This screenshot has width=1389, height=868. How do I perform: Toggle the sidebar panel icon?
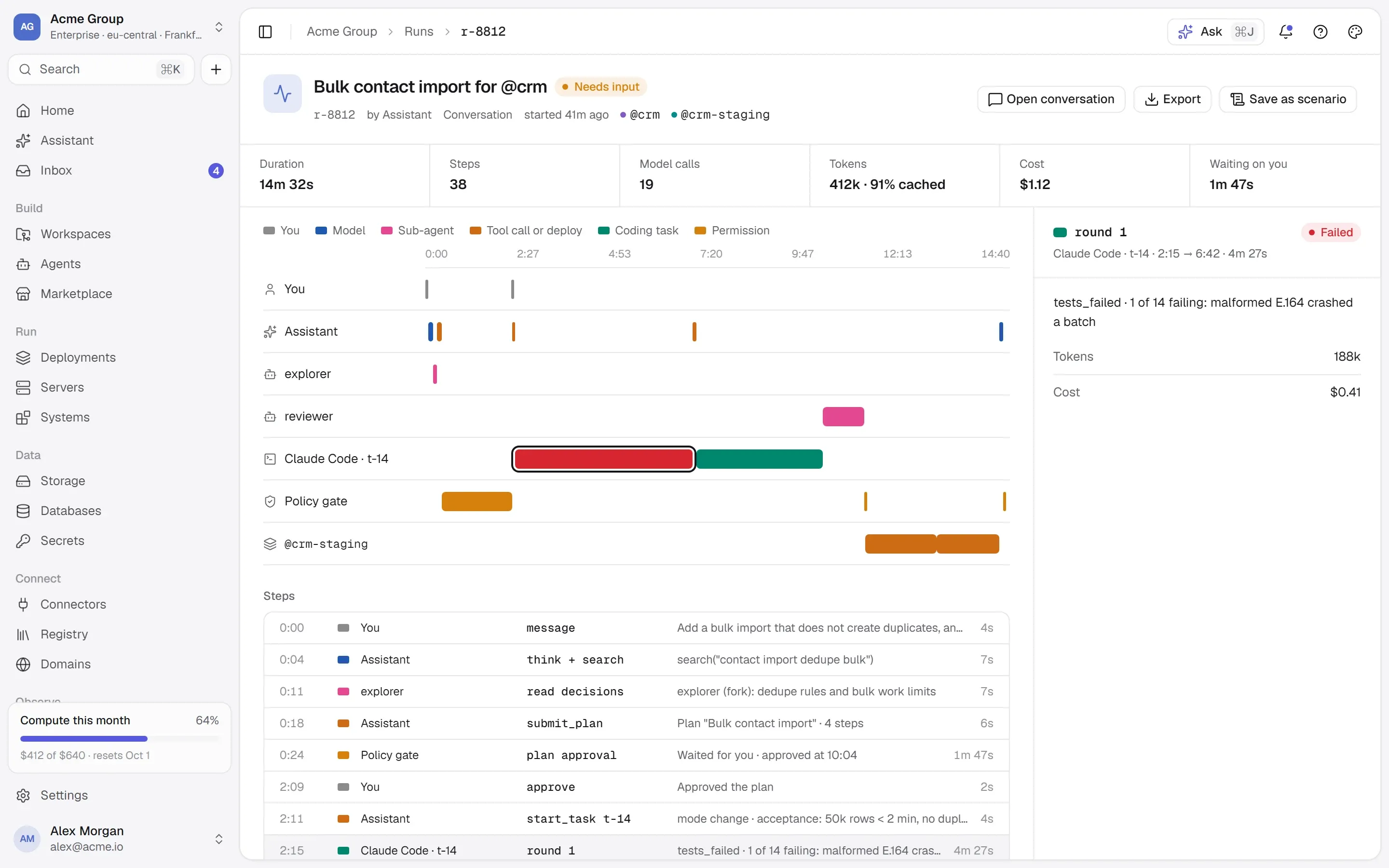pos(265,31)
